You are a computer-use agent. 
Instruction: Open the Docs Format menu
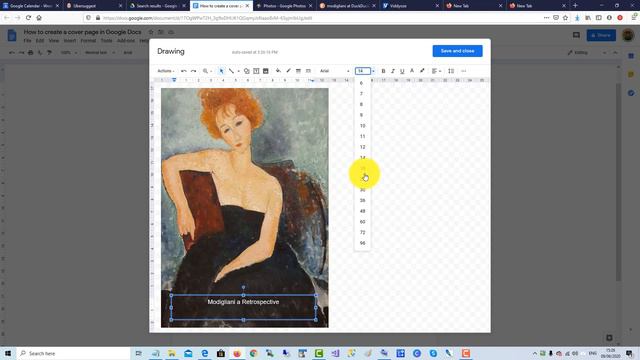88,41
